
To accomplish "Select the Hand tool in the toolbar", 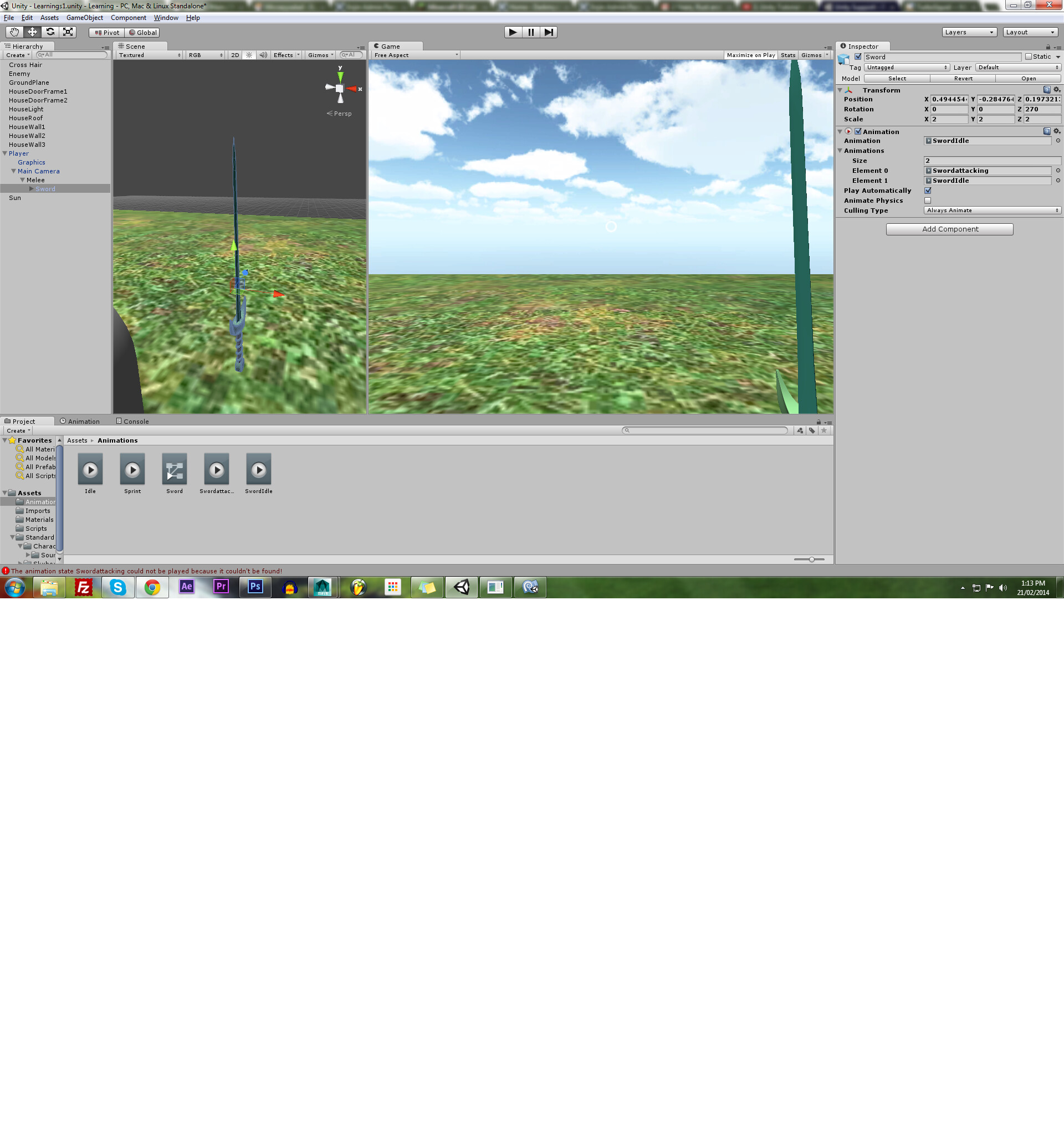I will pos(14,32).
